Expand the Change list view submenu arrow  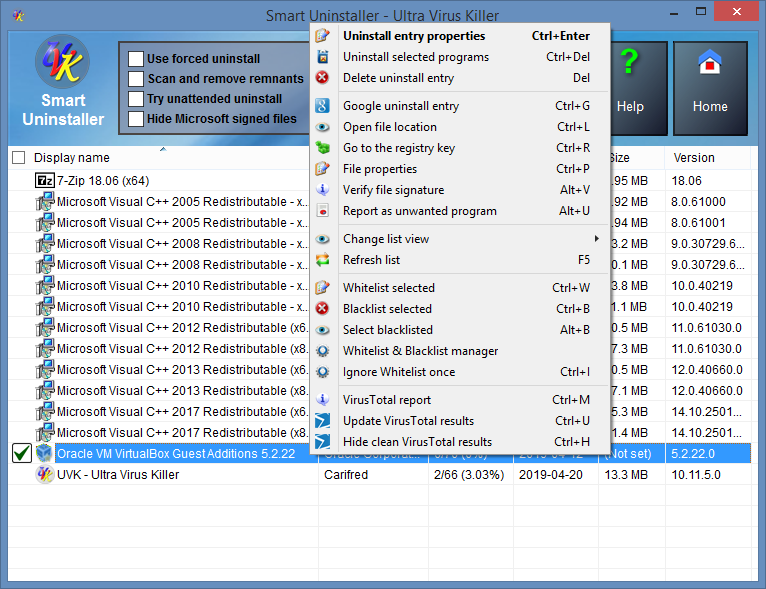tap(596, 238)
